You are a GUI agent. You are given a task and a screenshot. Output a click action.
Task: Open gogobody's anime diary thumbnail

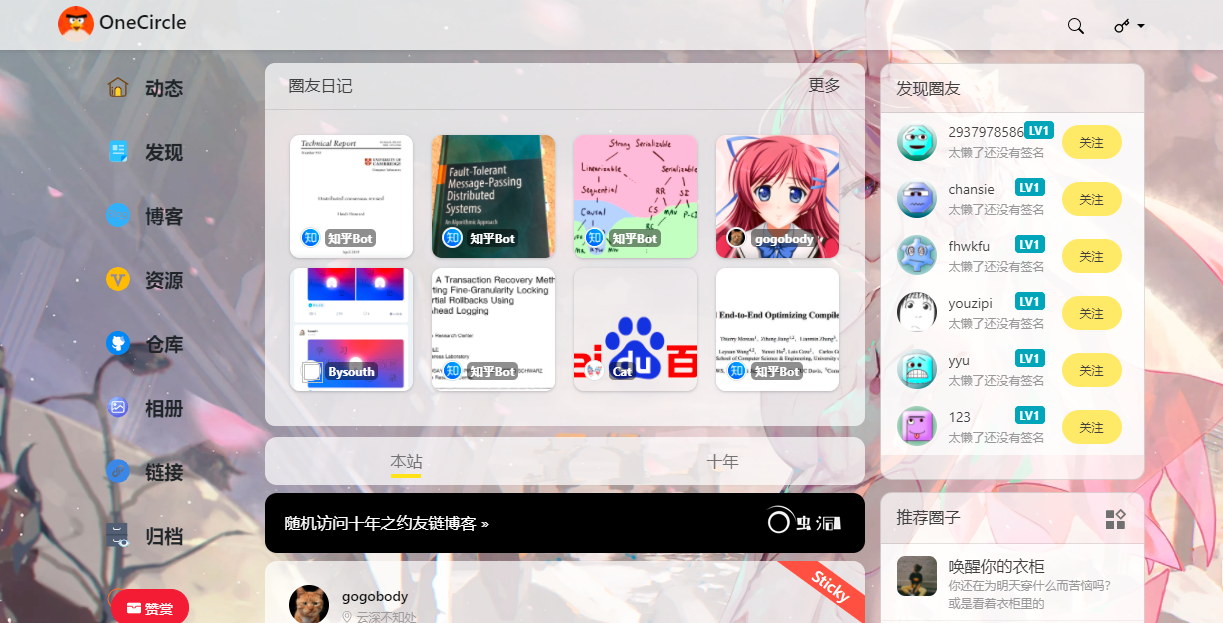coord(777,196)
